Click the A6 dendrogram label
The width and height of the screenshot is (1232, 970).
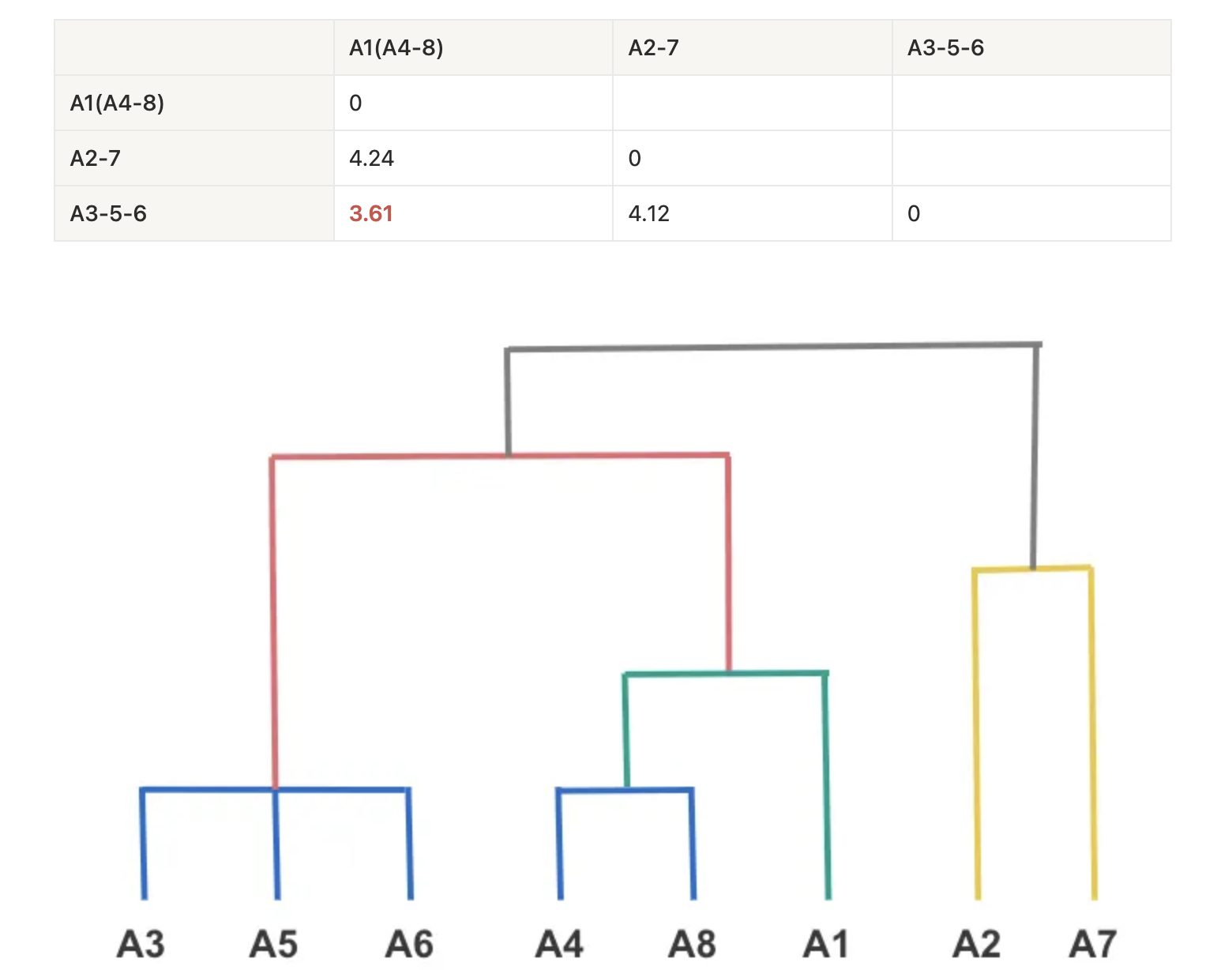(409, 944)
